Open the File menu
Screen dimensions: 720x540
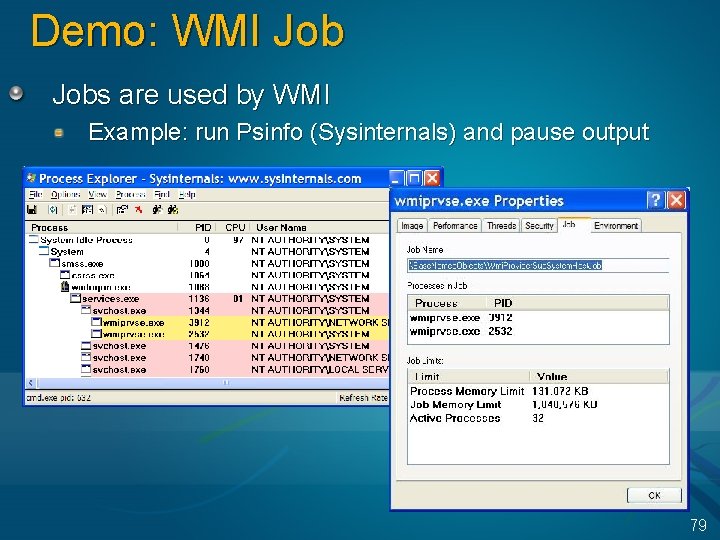35,195
